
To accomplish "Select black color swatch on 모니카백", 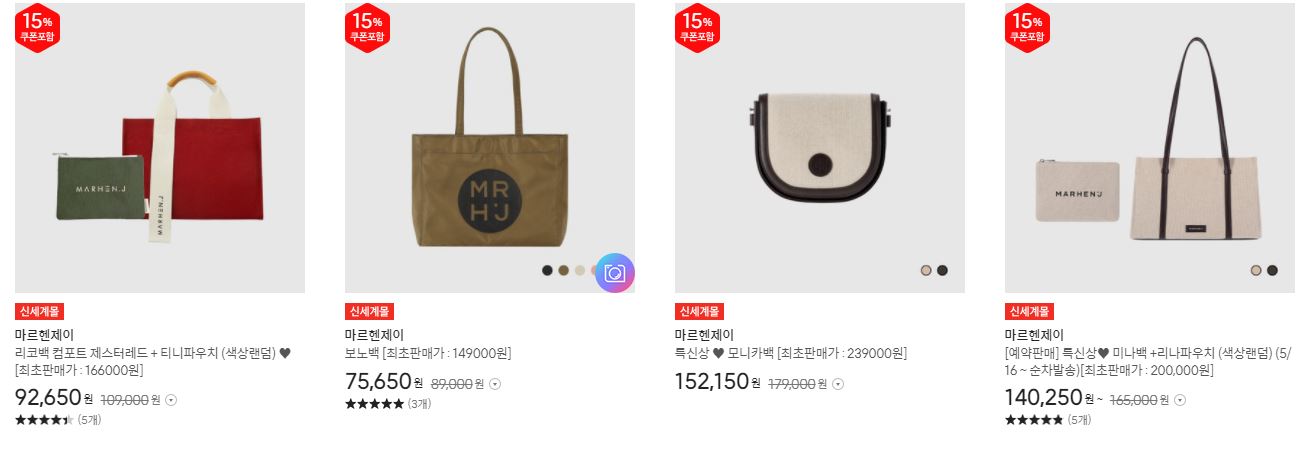I will pos(942,270).
